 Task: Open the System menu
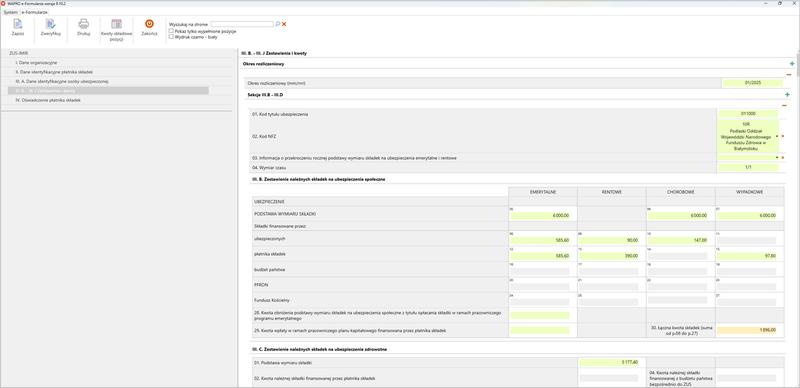click(10, 11)
